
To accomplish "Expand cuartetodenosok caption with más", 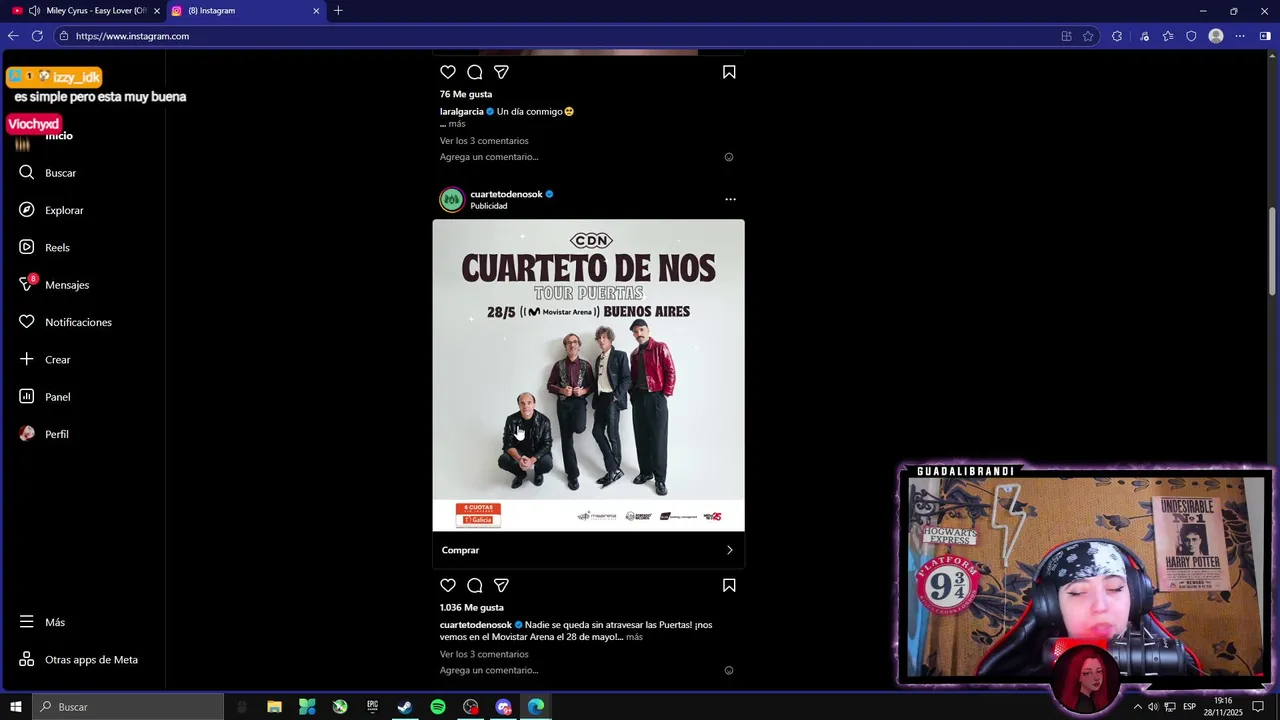I will 634,637.
